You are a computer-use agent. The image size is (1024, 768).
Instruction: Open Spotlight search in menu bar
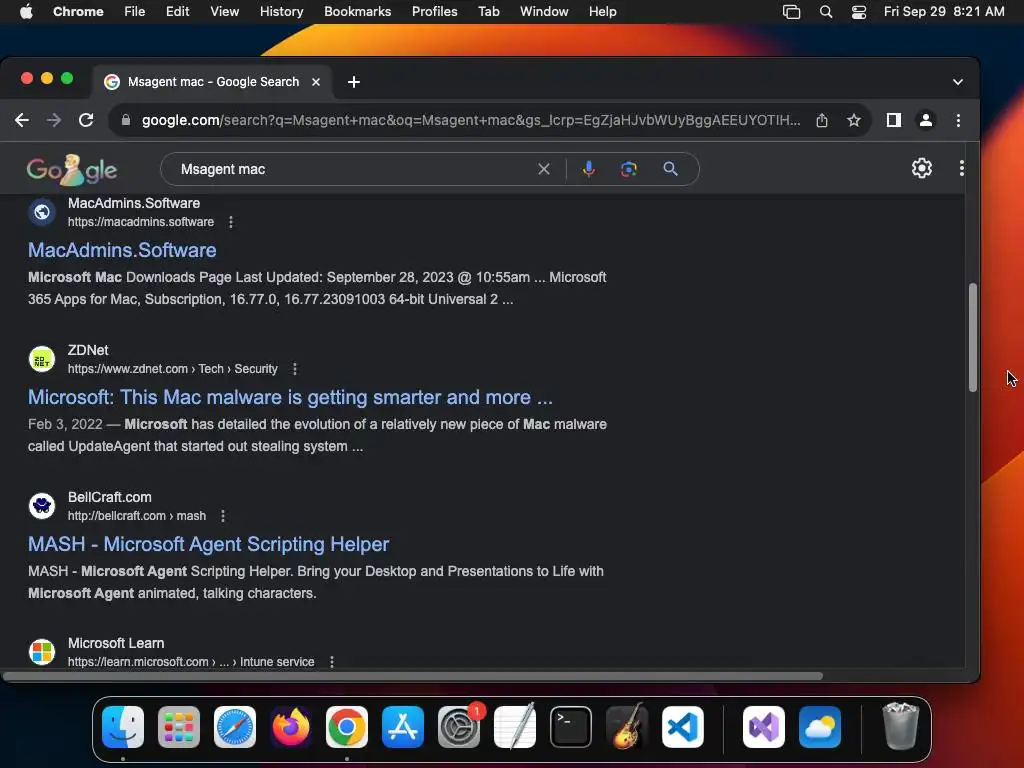click(825, 12)
